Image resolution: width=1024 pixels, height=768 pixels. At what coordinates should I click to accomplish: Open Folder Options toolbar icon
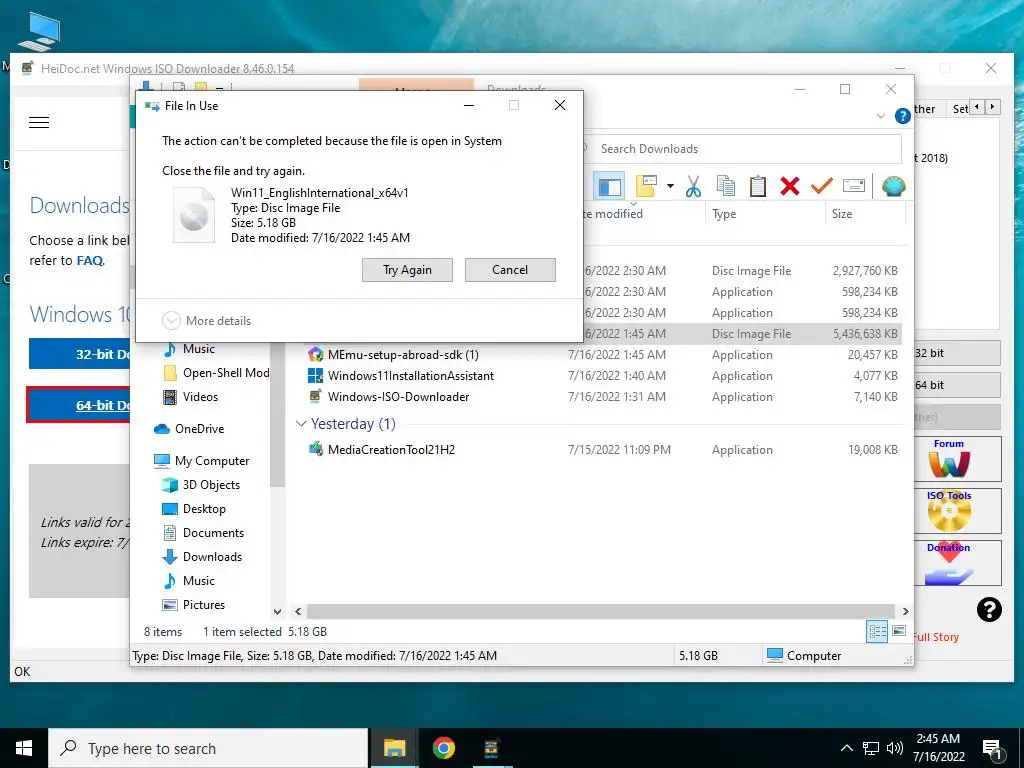[x=646, y=186]
